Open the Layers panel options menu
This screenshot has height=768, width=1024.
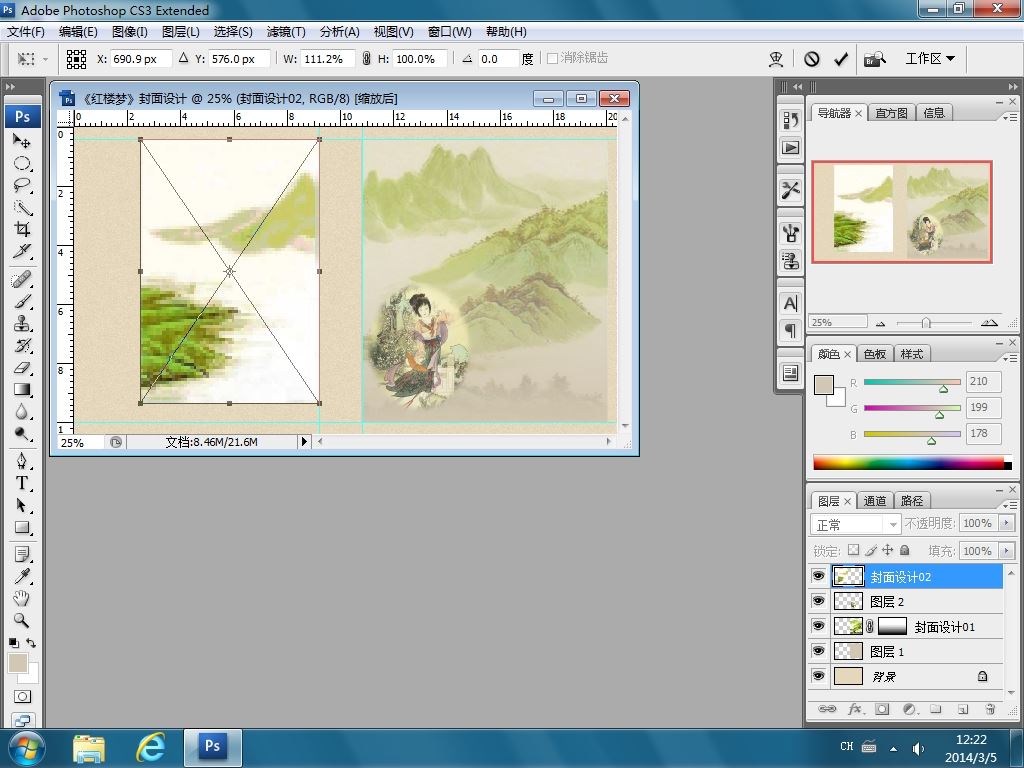click(1010, 505)
